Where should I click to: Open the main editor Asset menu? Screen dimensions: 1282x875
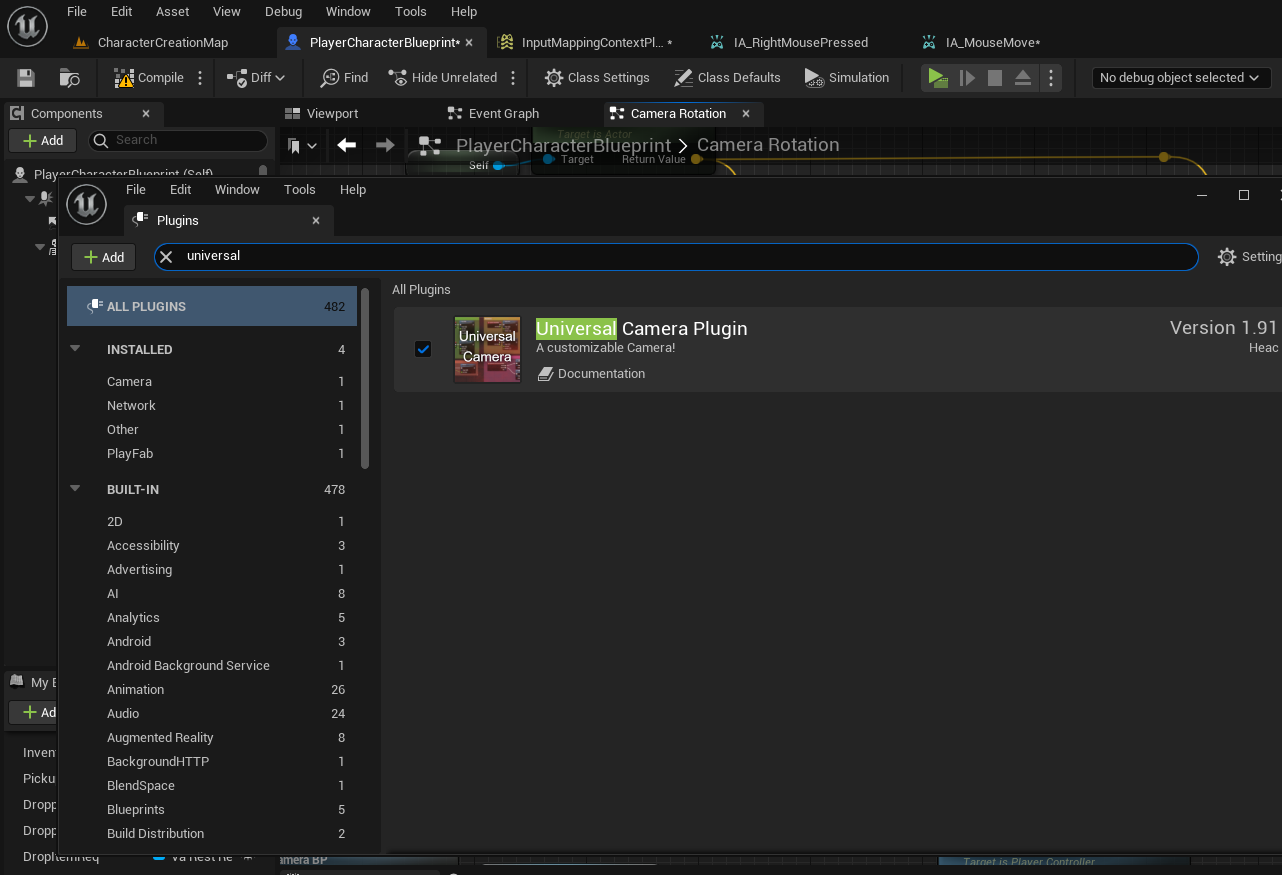(173, 11)
